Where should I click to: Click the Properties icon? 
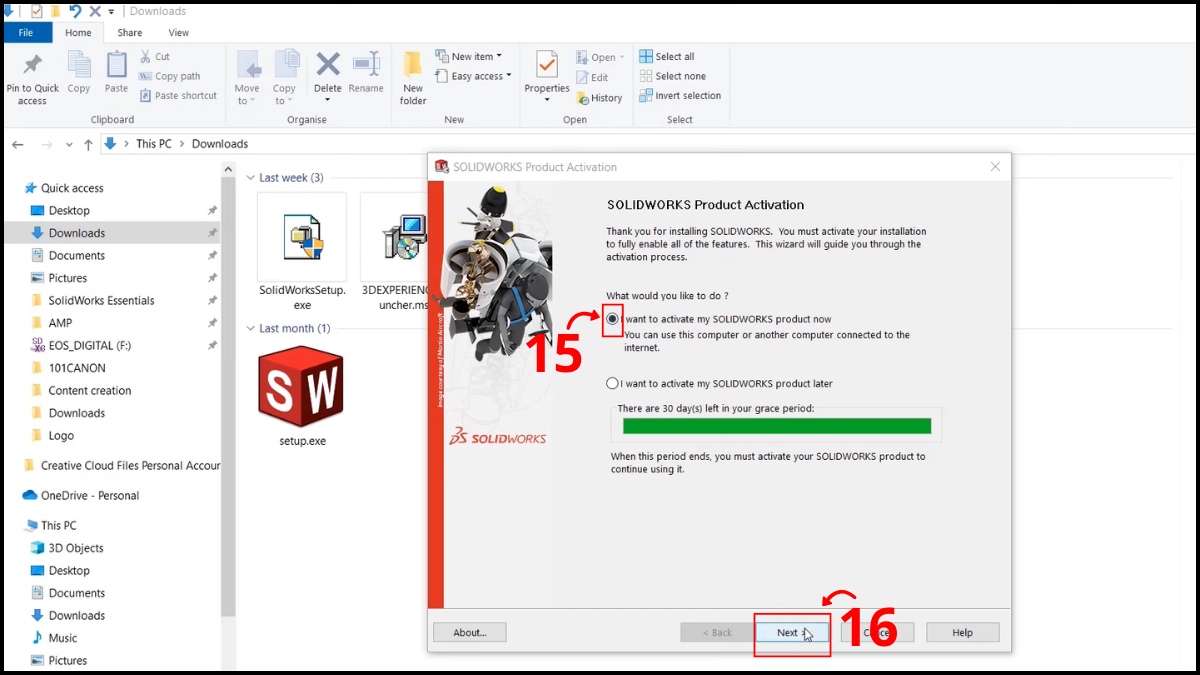(547, 64)
